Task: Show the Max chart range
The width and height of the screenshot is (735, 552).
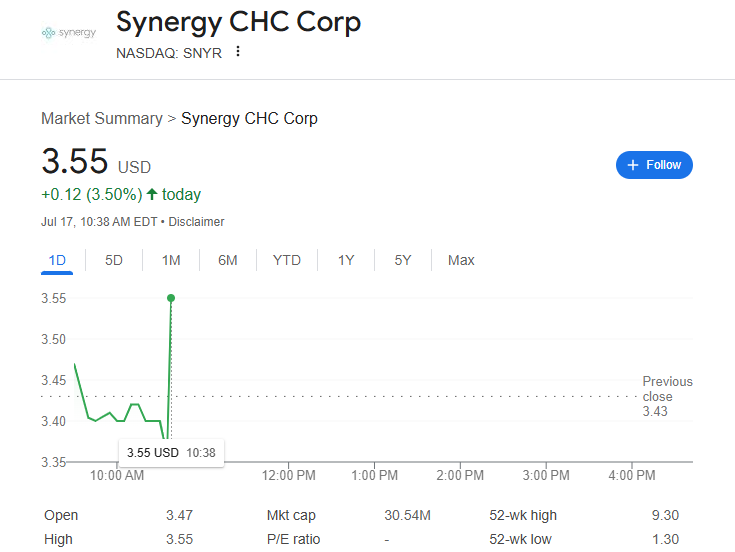Action: (461, 260)
